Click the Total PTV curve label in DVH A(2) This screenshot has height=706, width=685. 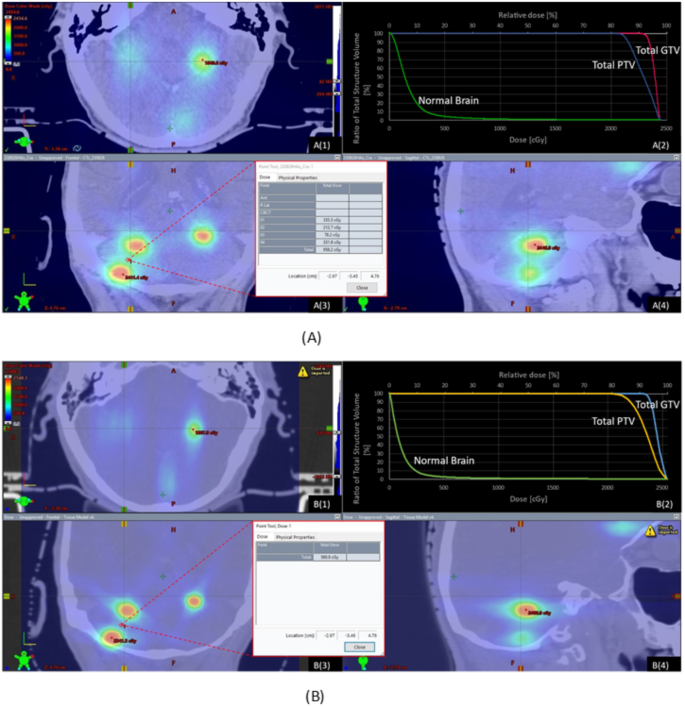coord(613,65)
